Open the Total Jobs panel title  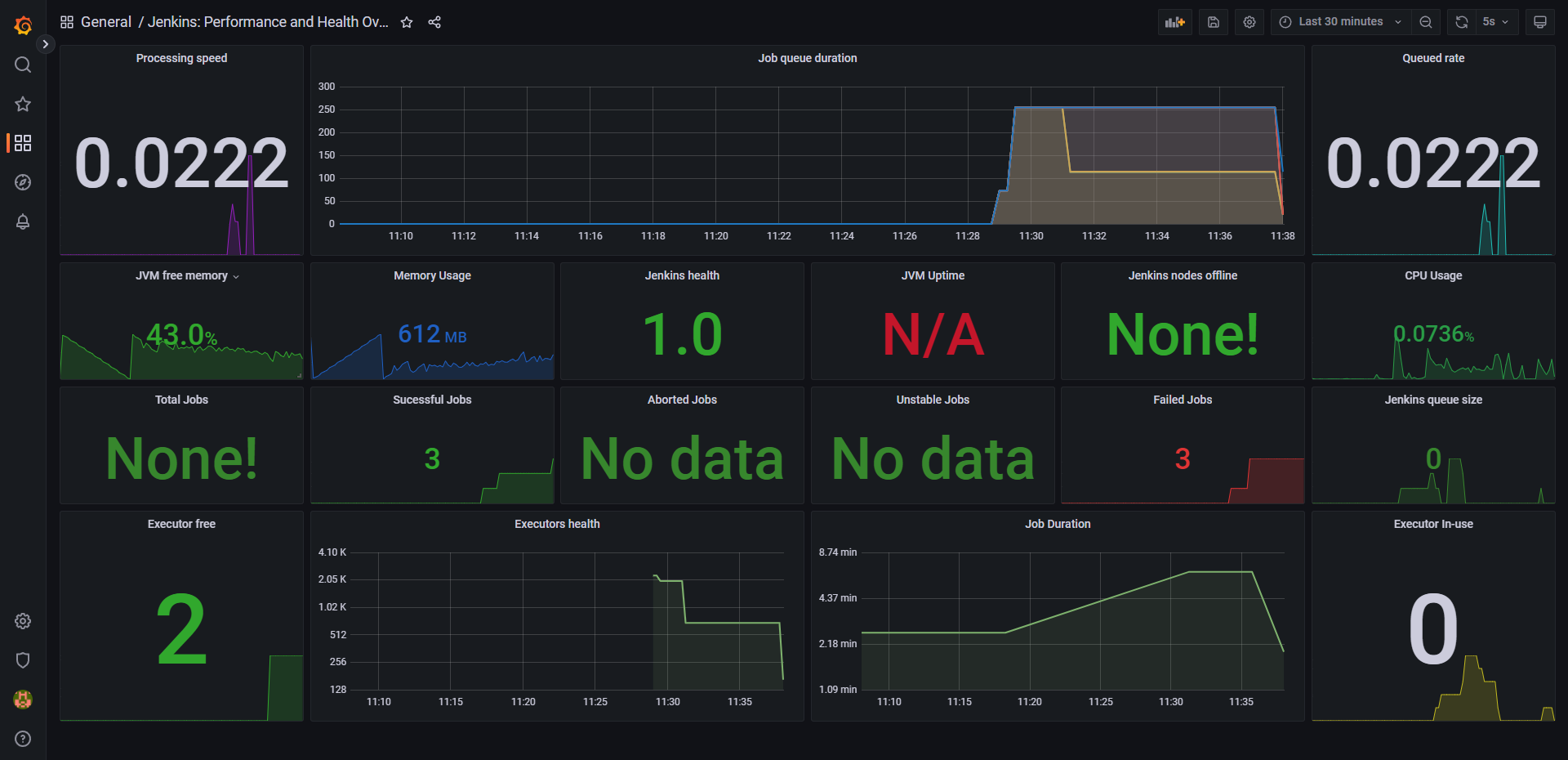point(181,400)
